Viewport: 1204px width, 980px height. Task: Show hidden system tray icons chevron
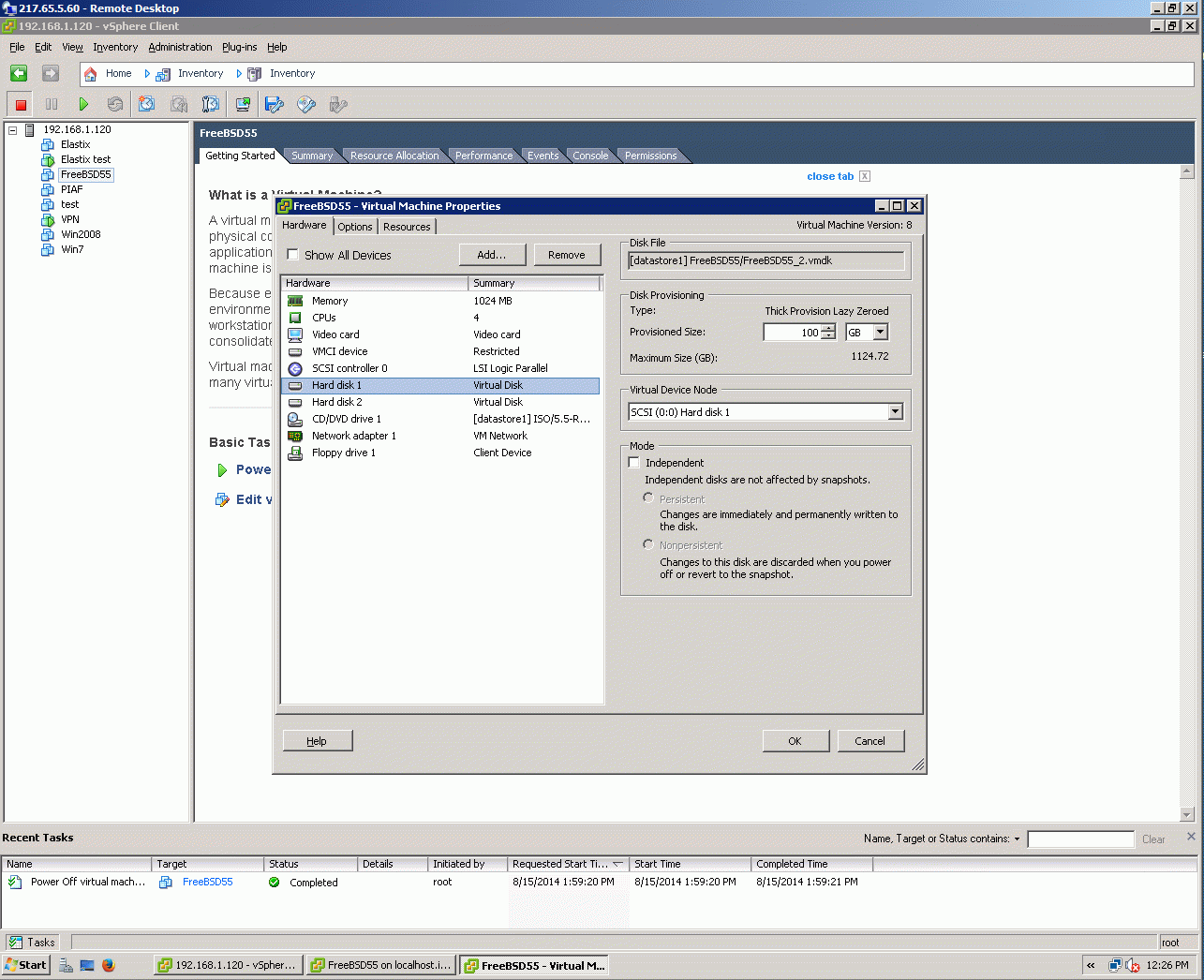click(1091, 965)
